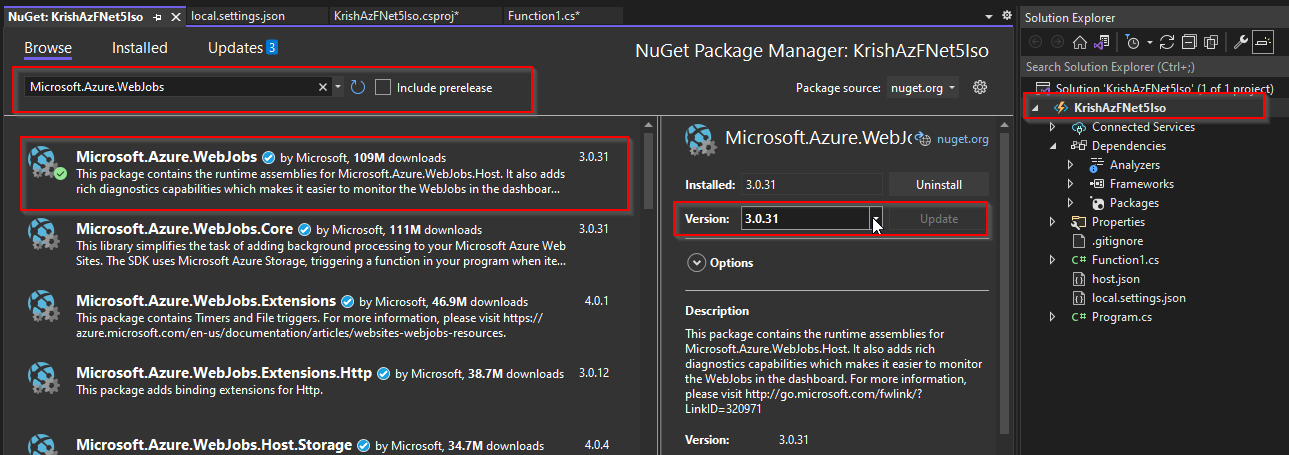Click the Uninstall button

click(938, 185)
